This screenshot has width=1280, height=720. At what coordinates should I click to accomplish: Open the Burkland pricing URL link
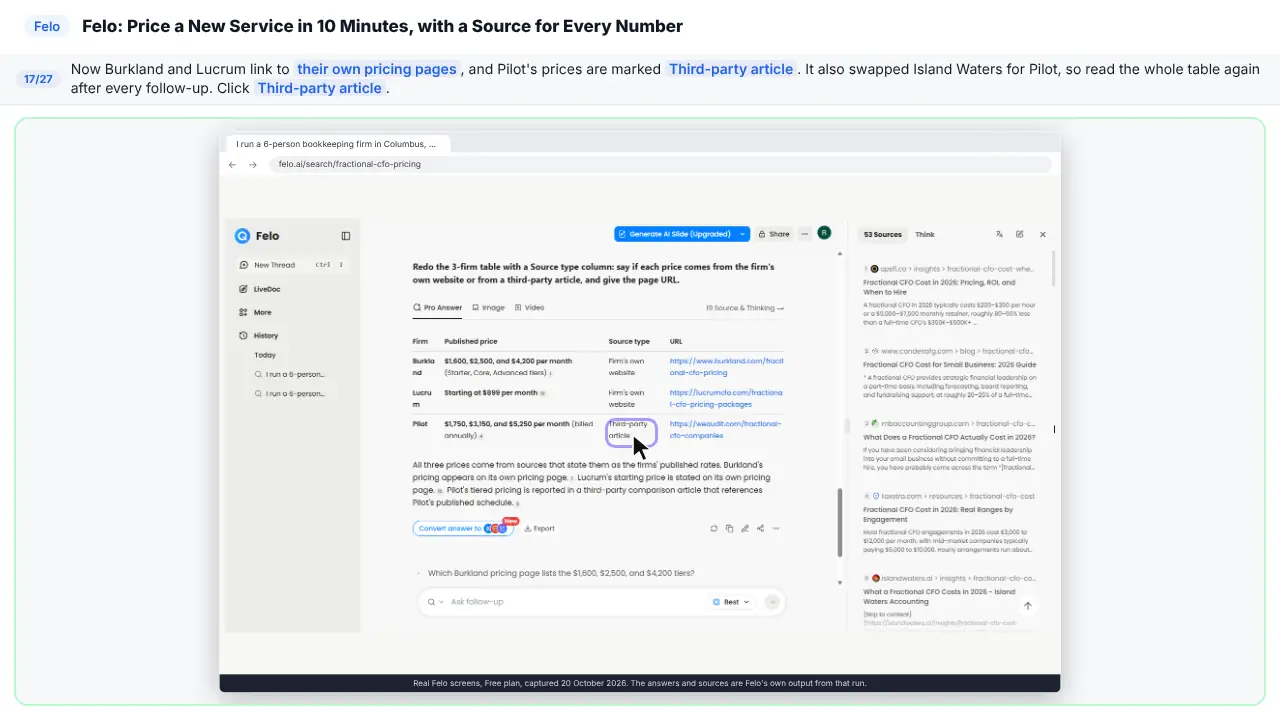pyautogui.click(x=726, y=366)
